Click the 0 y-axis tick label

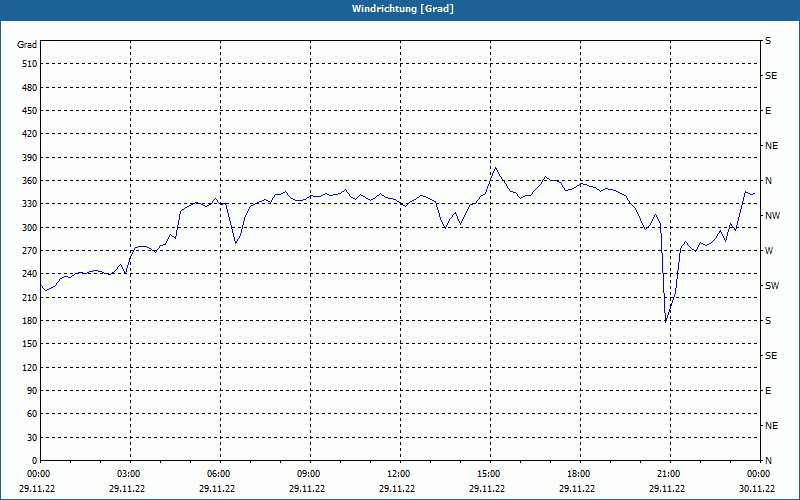[x=35, y=461]
